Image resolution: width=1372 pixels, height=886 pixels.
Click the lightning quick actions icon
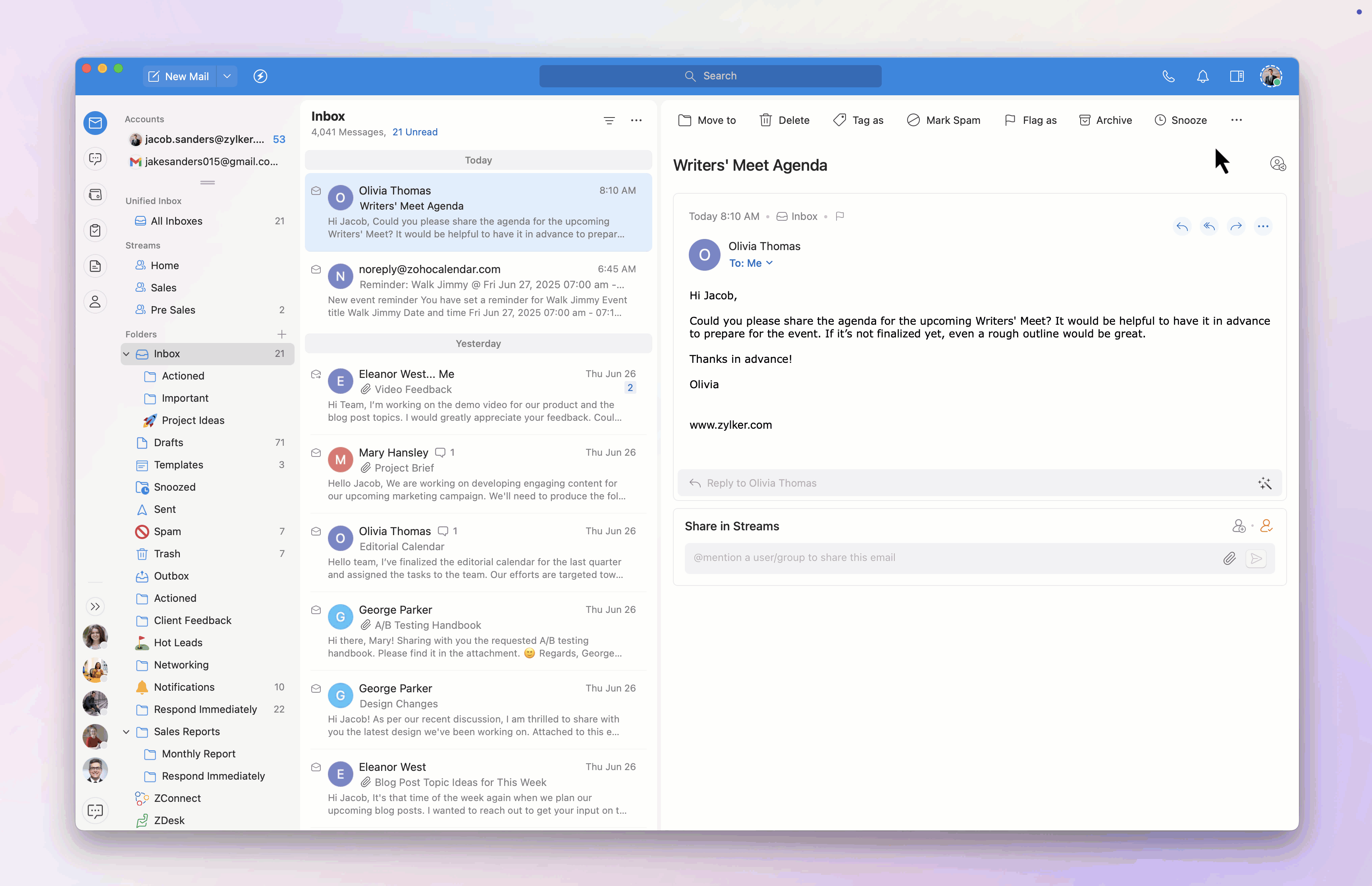(260, 76)
